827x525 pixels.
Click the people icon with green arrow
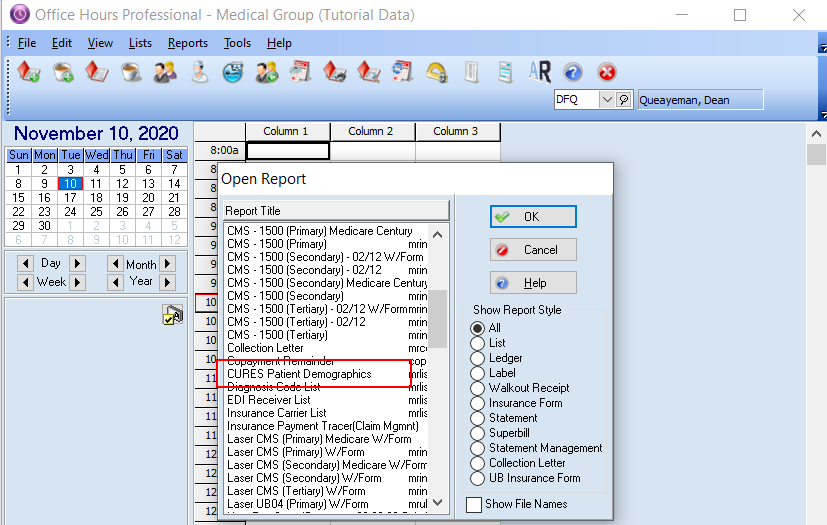(x=266, y=72)
